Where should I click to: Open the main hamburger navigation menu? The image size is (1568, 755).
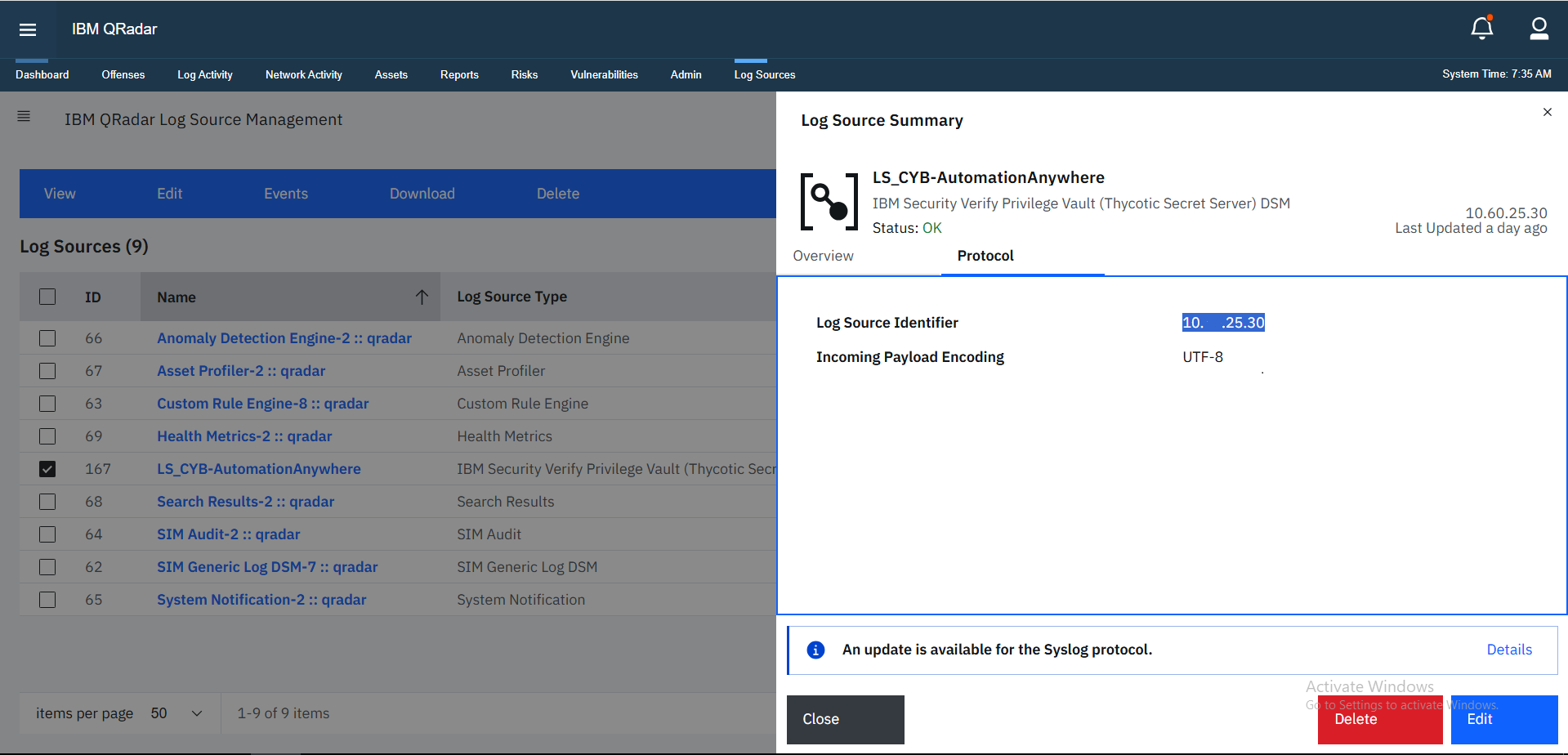[28, 29]
